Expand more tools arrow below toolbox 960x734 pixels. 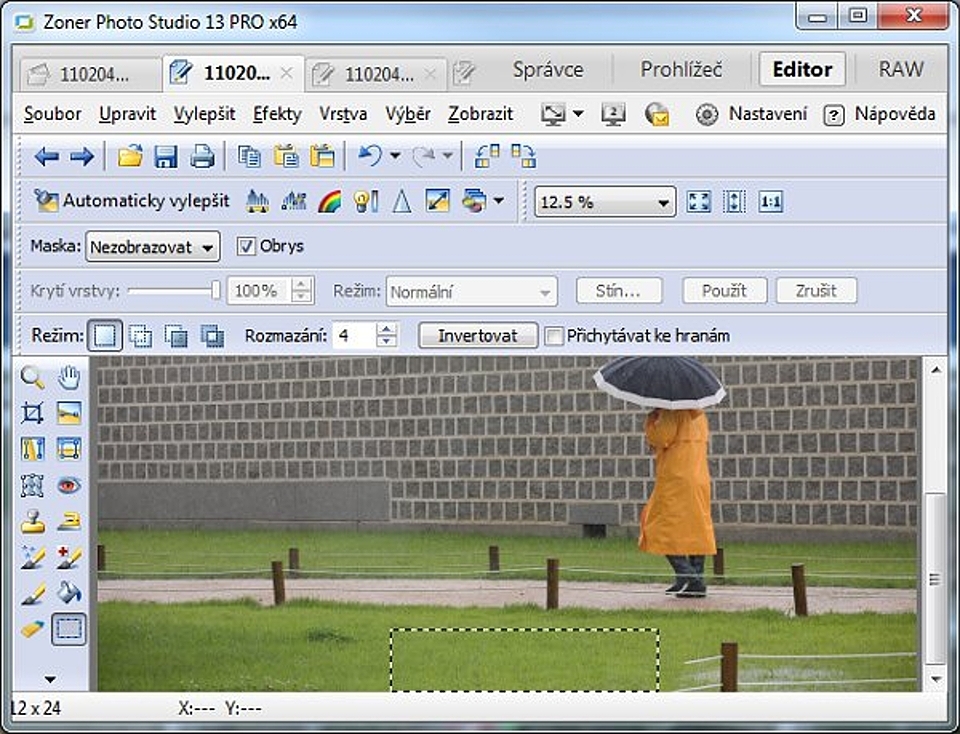(x=50, y=680)
